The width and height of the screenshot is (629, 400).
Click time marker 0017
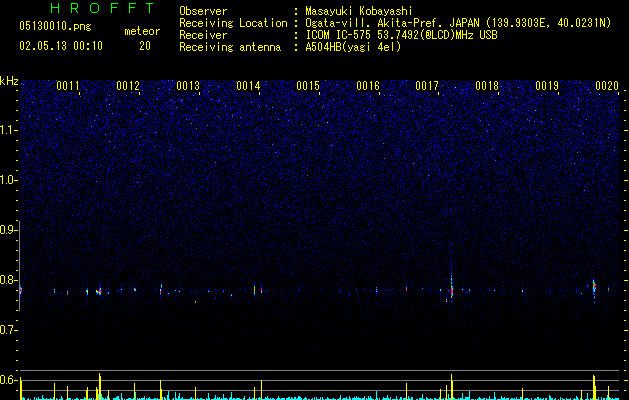427,86
